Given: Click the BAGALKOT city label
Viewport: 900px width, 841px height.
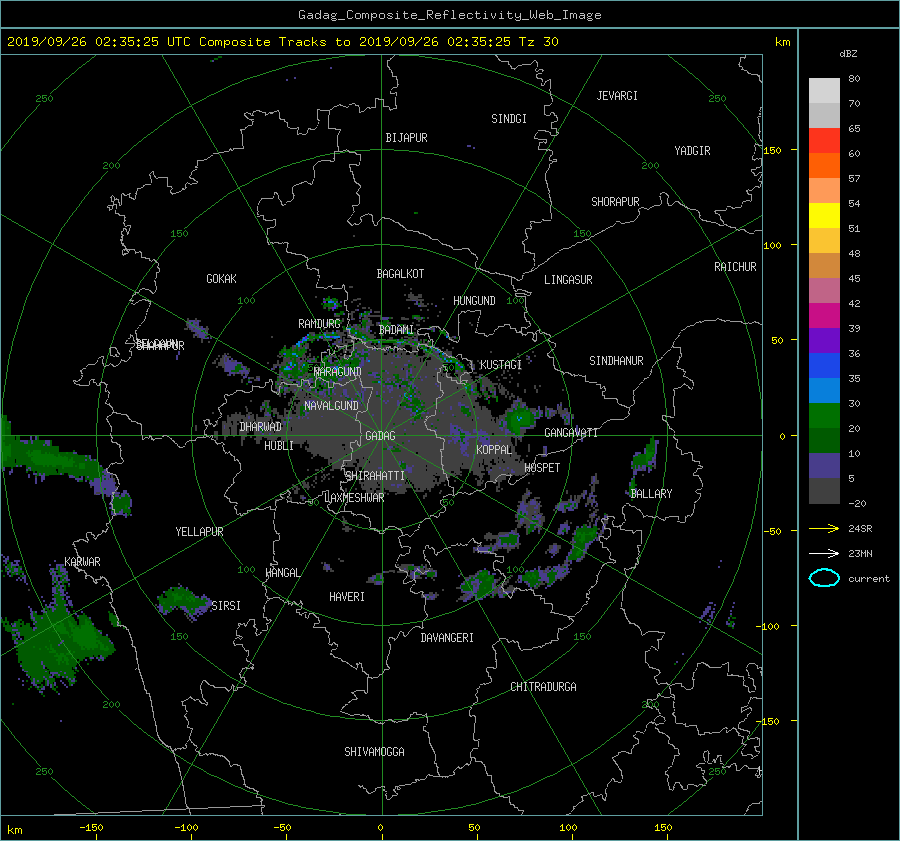Looking at the screenshot, I should coord(400,274).
